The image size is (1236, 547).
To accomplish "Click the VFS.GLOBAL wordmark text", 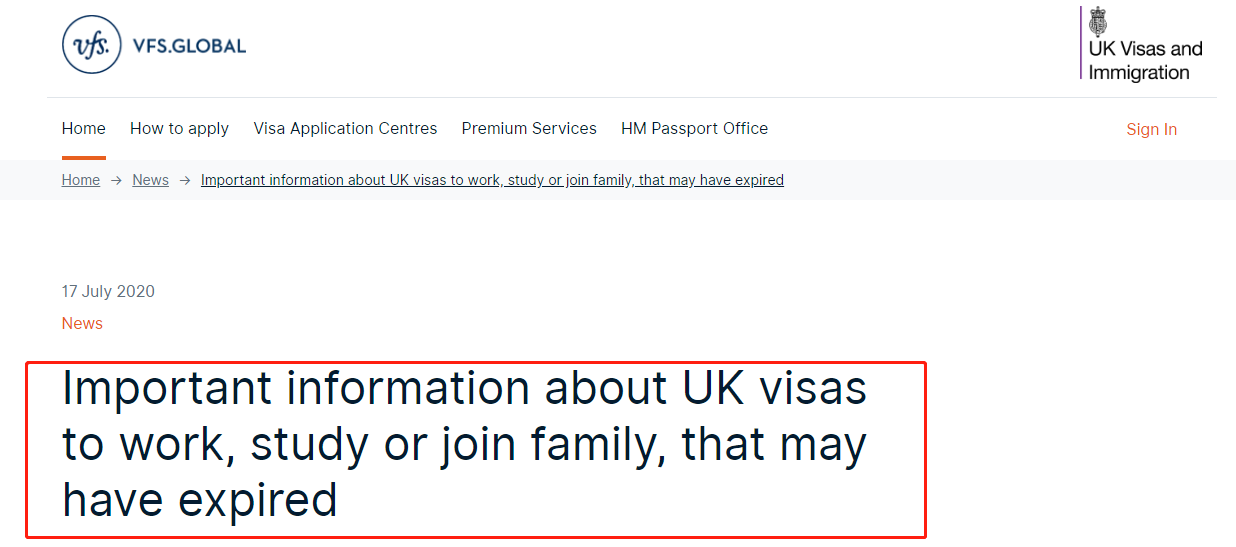I will [189, 46].
